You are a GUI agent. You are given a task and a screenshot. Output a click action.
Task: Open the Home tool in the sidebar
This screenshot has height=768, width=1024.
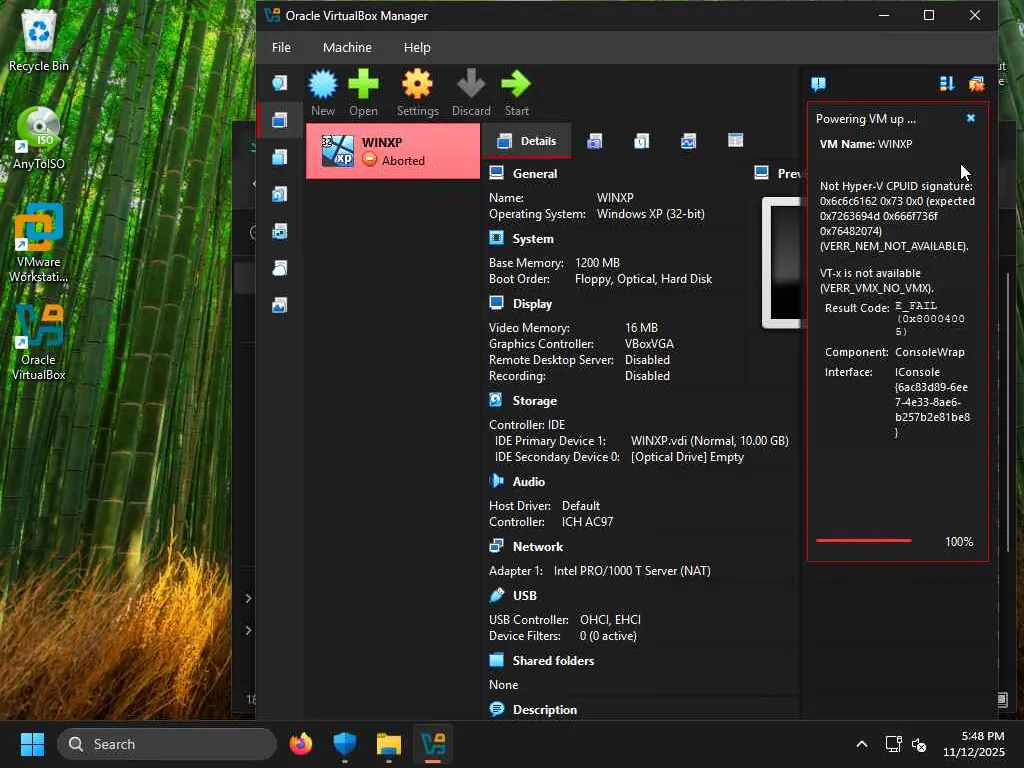[x=280, y=83]
